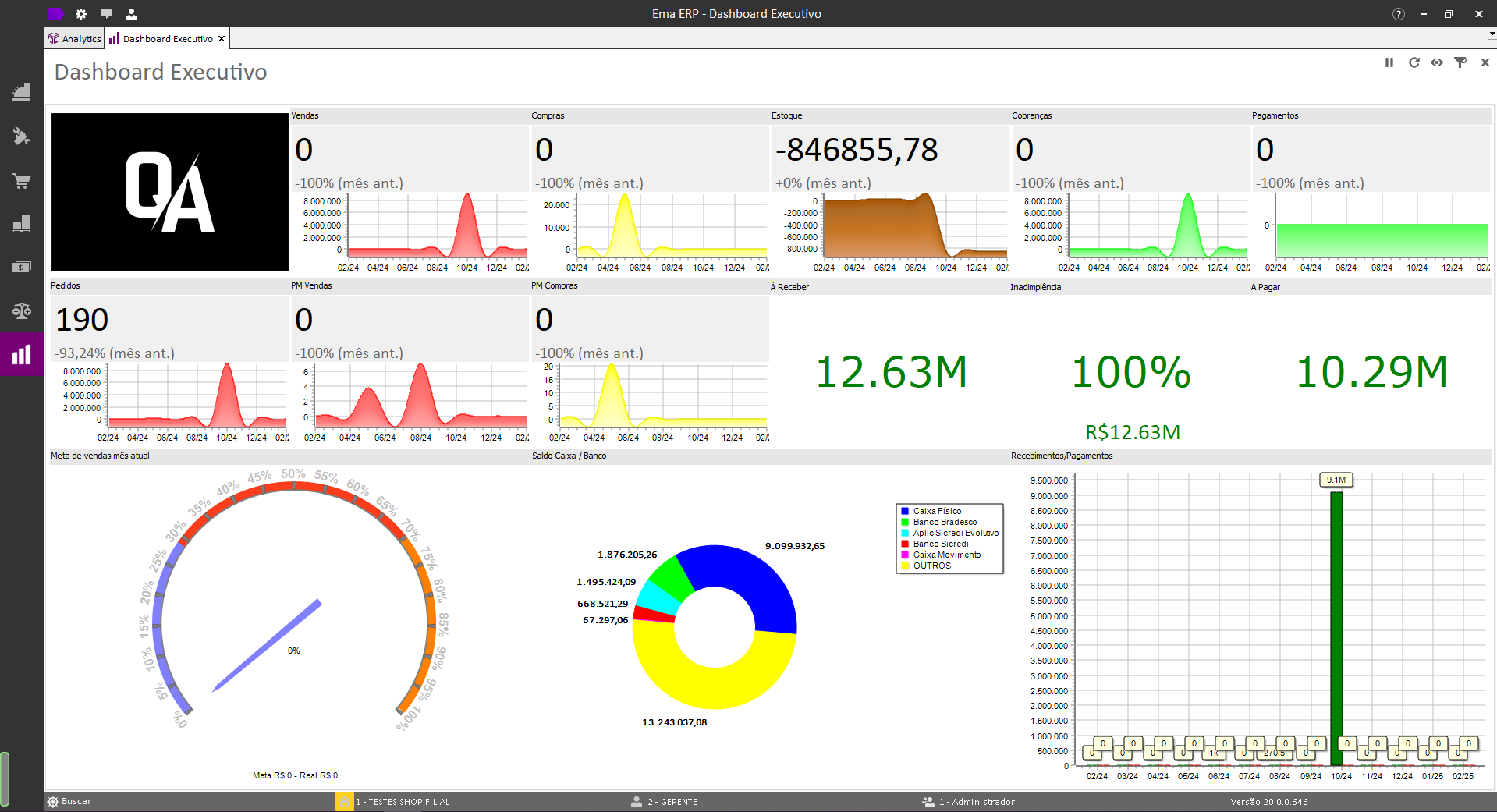
Task: Open the balance scale sidebar module
Action: 22,310
